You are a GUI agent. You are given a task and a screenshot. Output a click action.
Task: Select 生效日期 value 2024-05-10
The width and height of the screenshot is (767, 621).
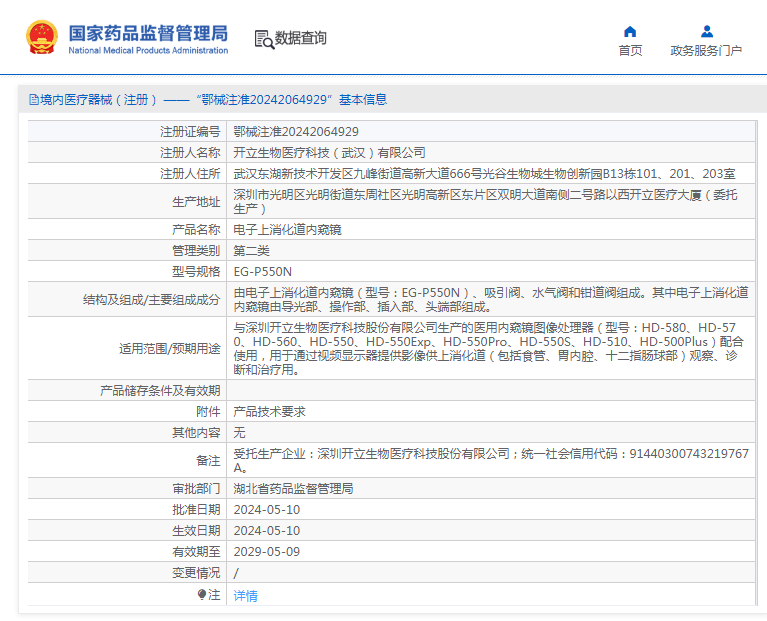267,531
